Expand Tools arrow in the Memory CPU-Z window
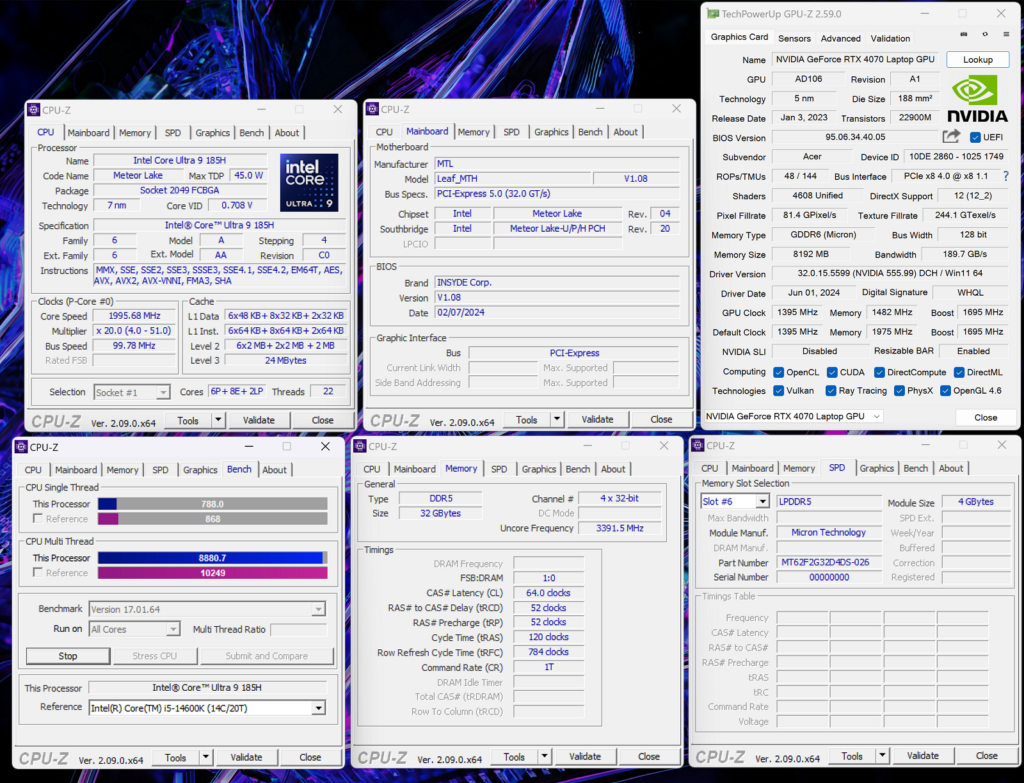The image size is (1024, 783). pos(545,756)
